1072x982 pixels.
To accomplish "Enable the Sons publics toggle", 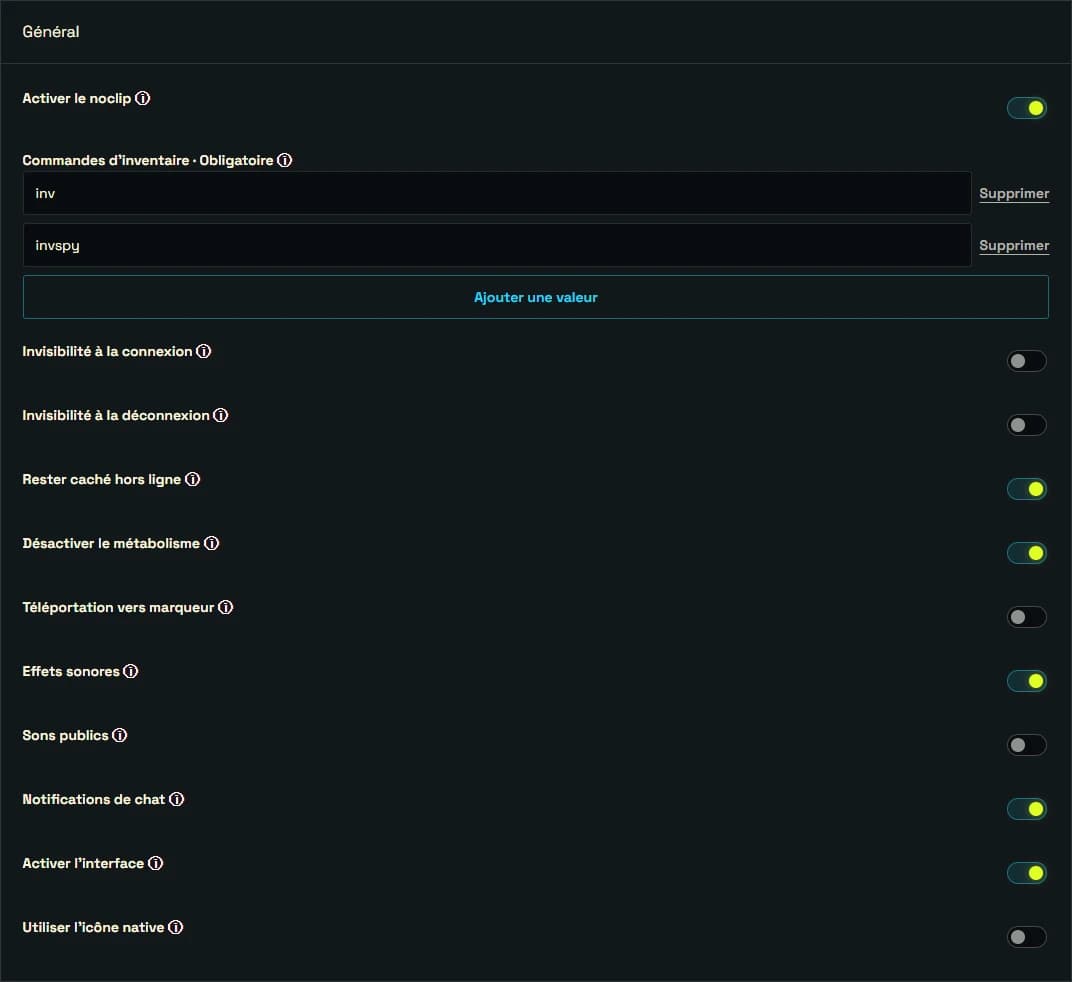I will (x=1027, y=745).
